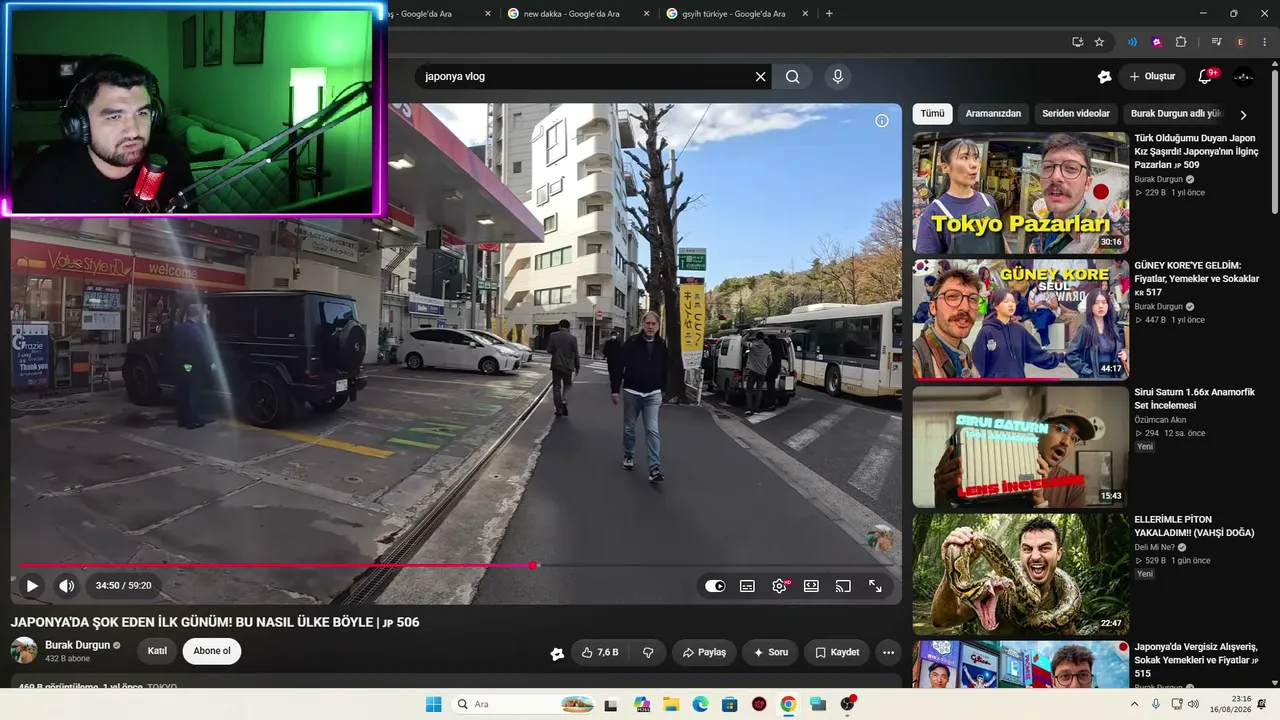This screenshot has height=720, width=1280.
Task: Select the Tümü filter chip
Action: point(932,114)
